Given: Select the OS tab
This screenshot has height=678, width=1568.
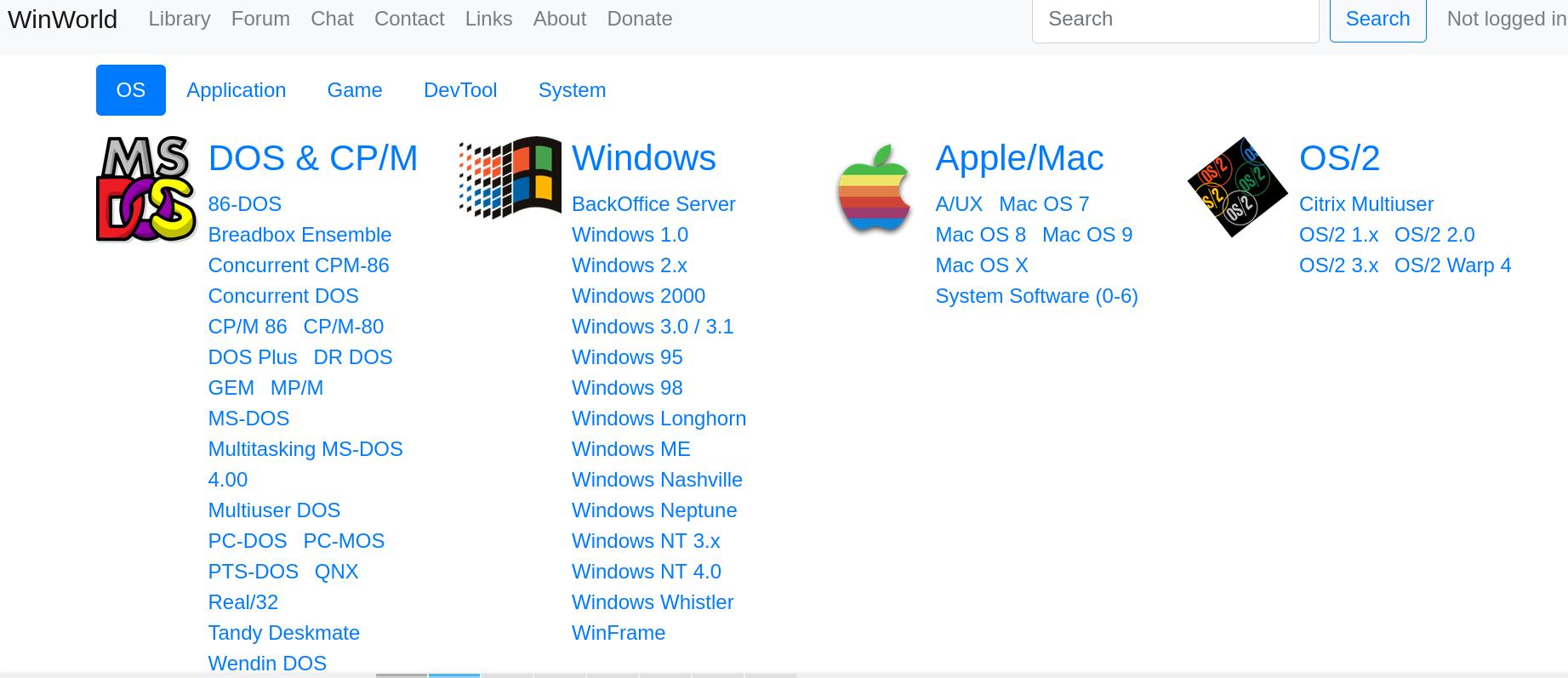Looking at the screenshot, I should pos(131,90).
